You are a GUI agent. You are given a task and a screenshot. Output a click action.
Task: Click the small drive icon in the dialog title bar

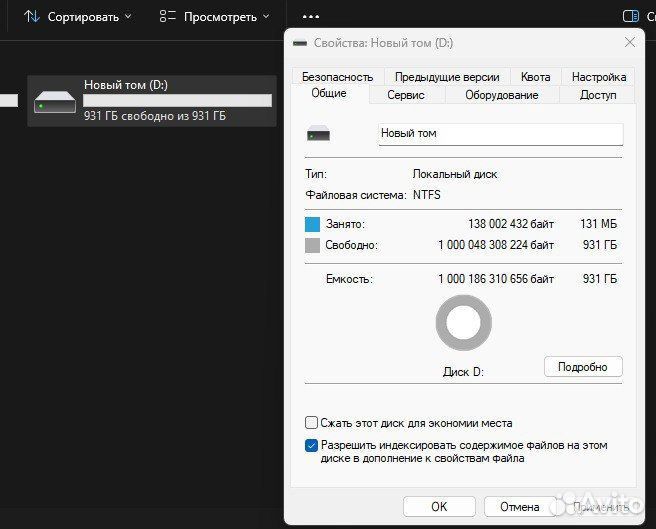click(301, 43)
